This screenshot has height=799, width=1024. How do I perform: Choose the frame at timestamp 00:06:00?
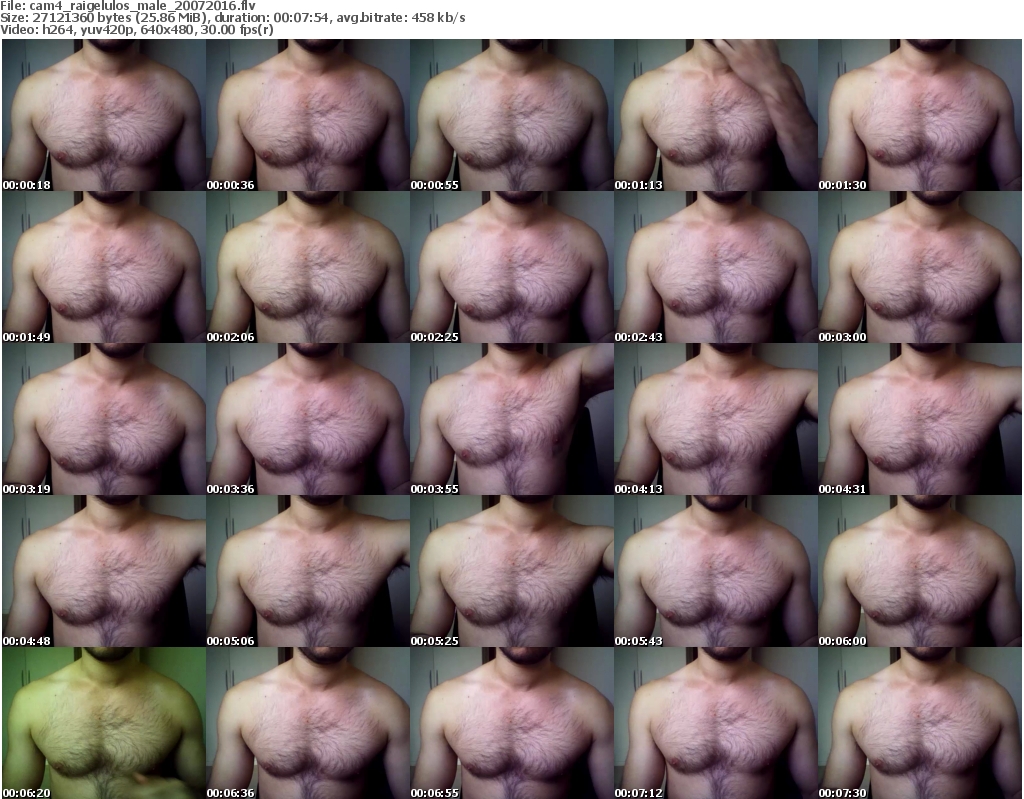click(x=920, y=571)
